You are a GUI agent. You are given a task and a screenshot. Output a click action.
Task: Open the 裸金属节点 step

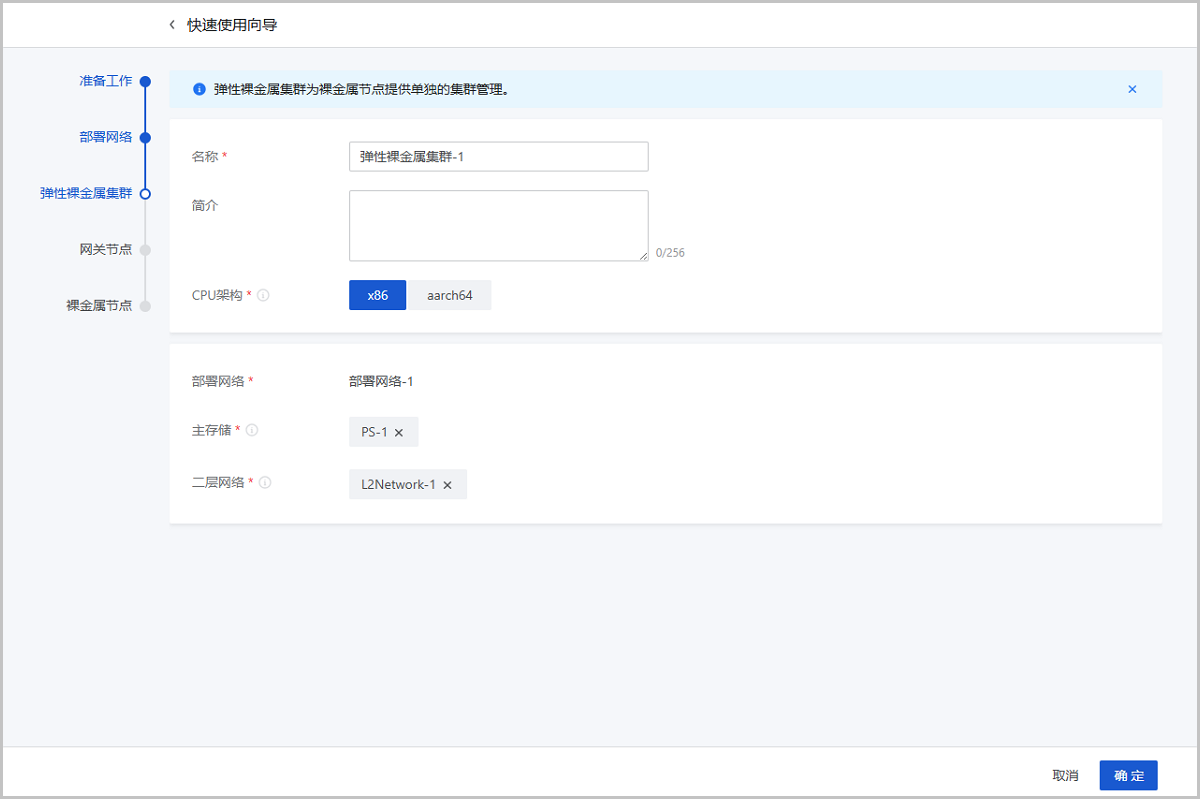coord(99,305)
